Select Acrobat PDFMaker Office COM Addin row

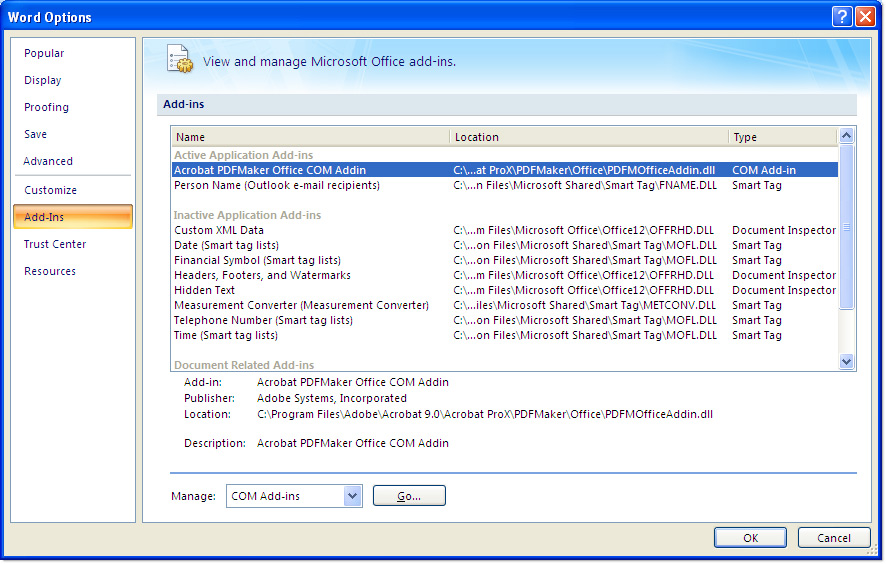[270, 170]
